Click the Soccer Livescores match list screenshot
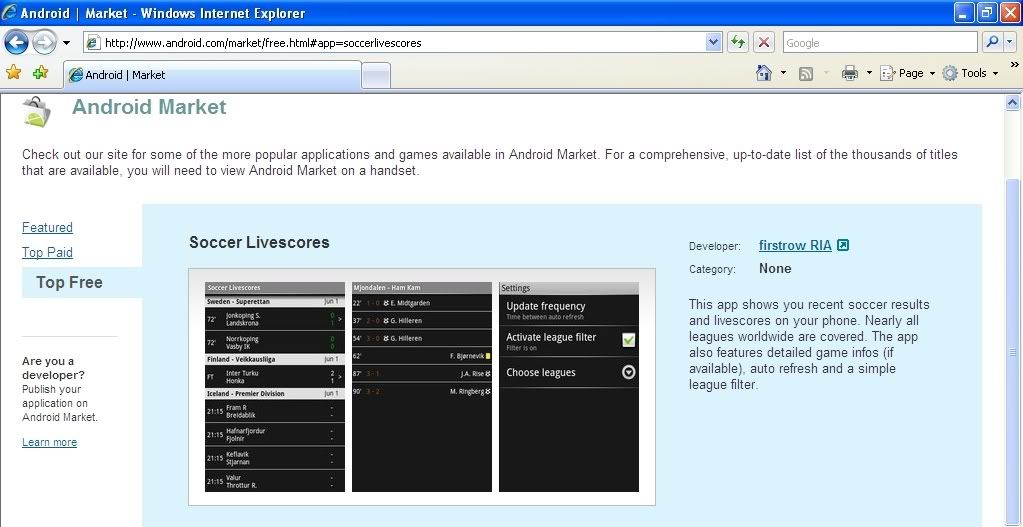The height and width of the screenshot is (527, 1023). pyautogui.click(x=275, y=387)
